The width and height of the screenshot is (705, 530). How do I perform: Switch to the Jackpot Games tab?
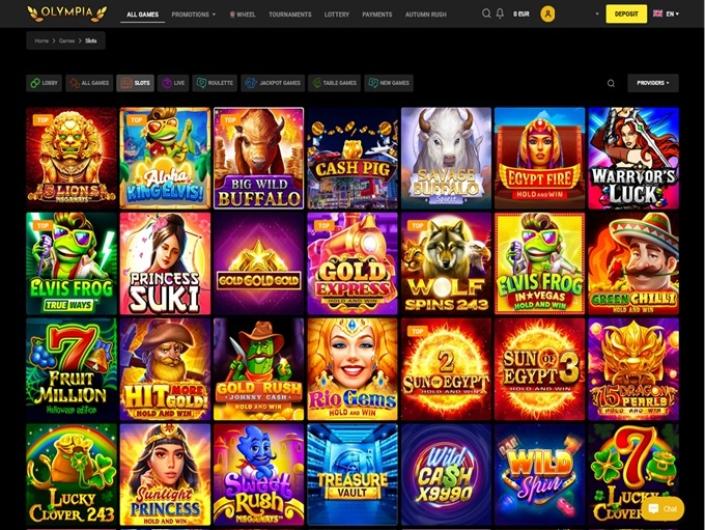[x=273, y=83]
